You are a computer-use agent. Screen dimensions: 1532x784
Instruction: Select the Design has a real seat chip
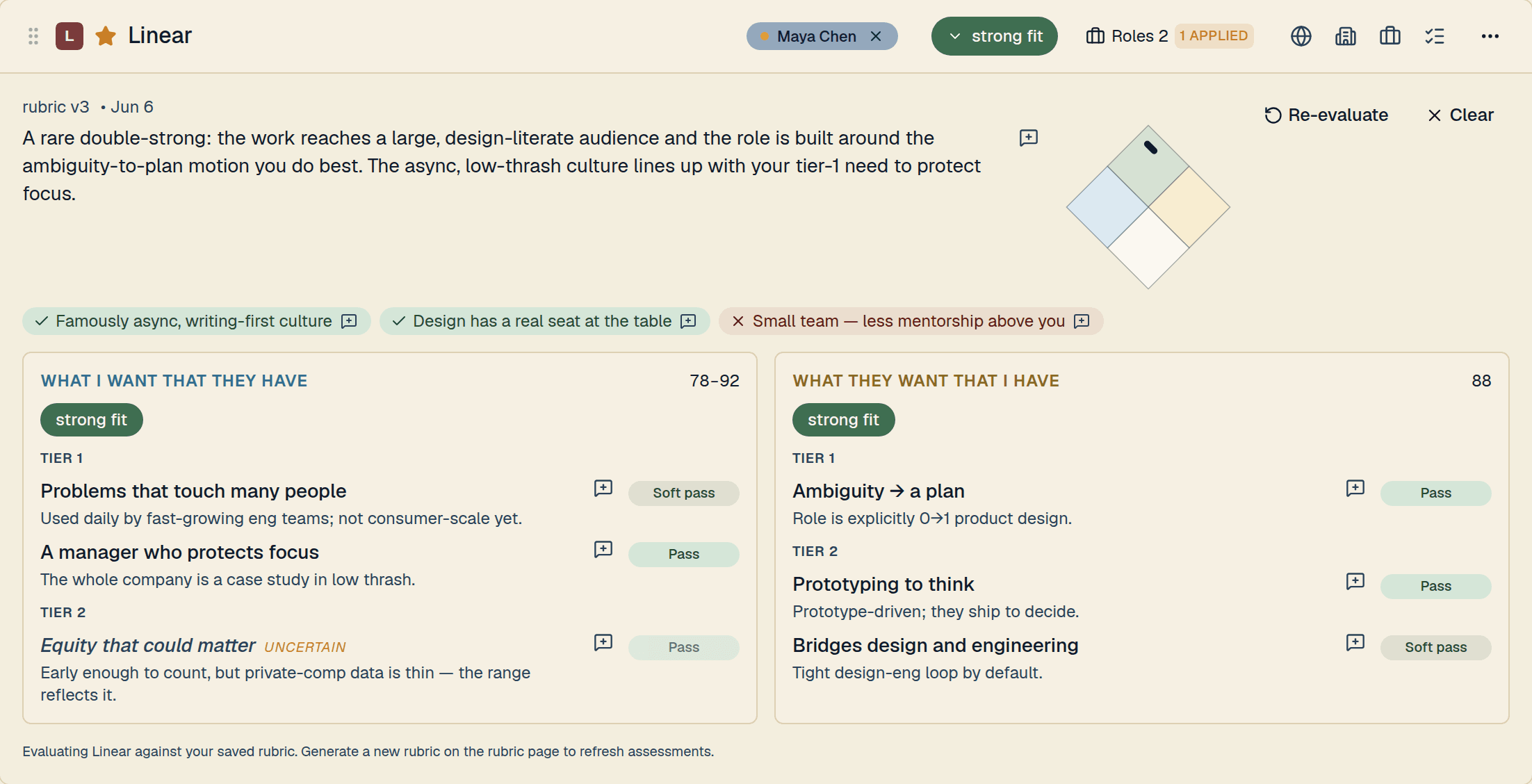coord(544,321)
